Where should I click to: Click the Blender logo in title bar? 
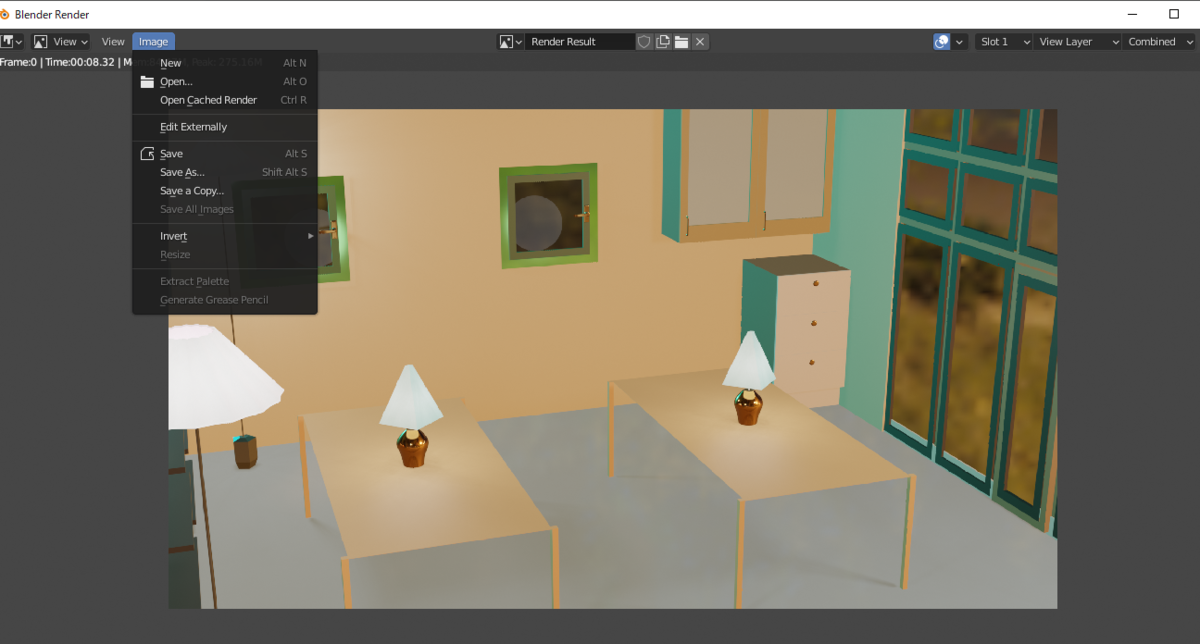[6, 14]
